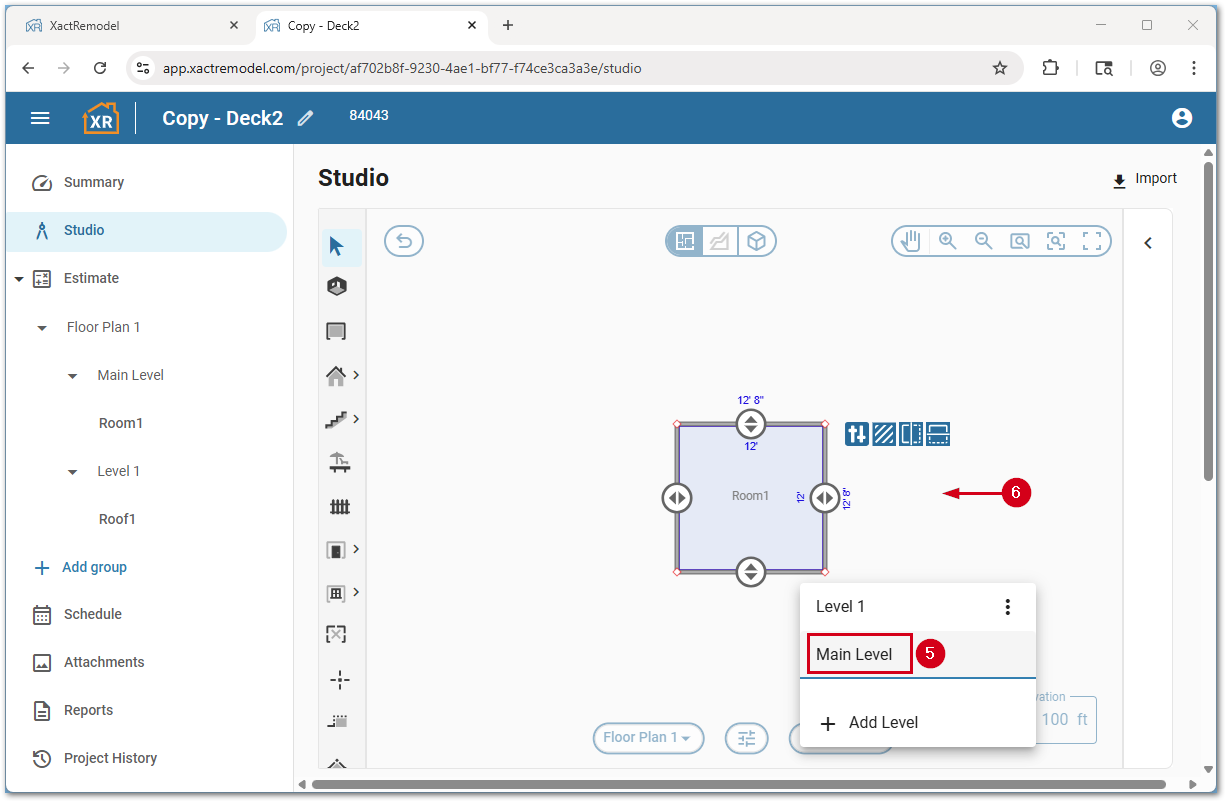Image resolution: width=1226 pixels, height=802 pixels.
Task: Activate the pan hand tool
Action: (x=910, y=241)
